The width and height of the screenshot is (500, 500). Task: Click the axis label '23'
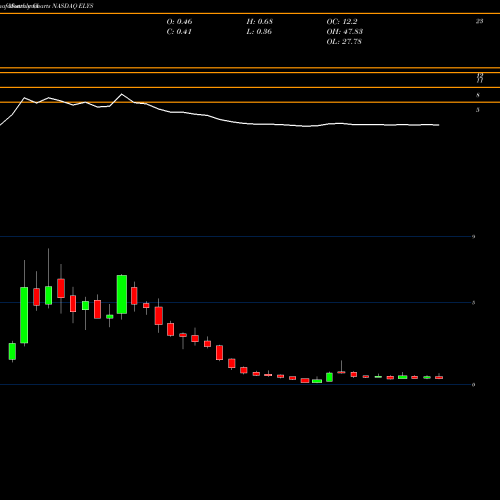coord(479,21)
